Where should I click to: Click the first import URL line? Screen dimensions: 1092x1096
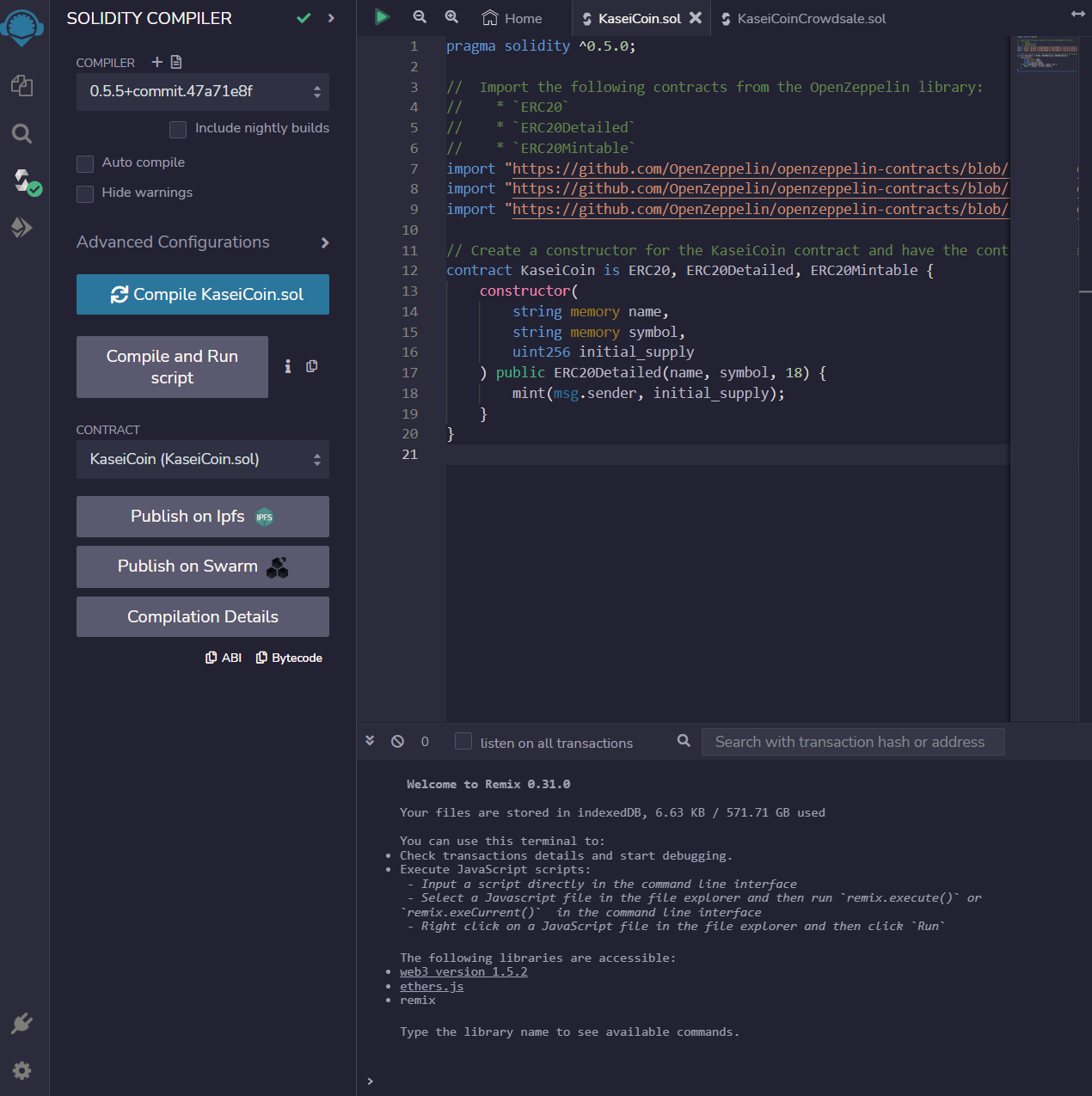coord(727,169)
